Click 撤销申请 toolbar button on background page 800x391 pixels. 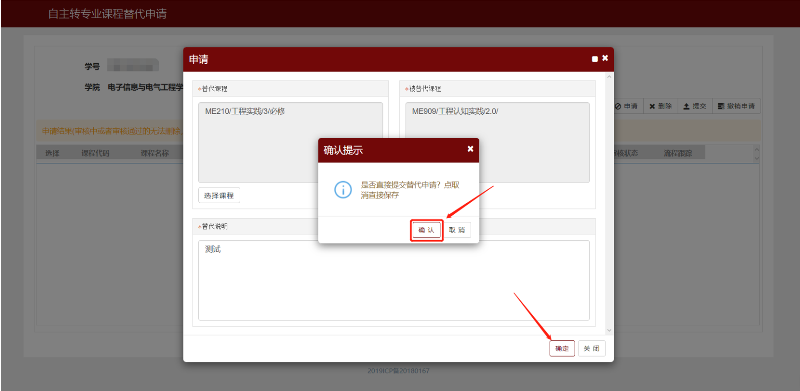pyautogui.click(x=736, y=106)
